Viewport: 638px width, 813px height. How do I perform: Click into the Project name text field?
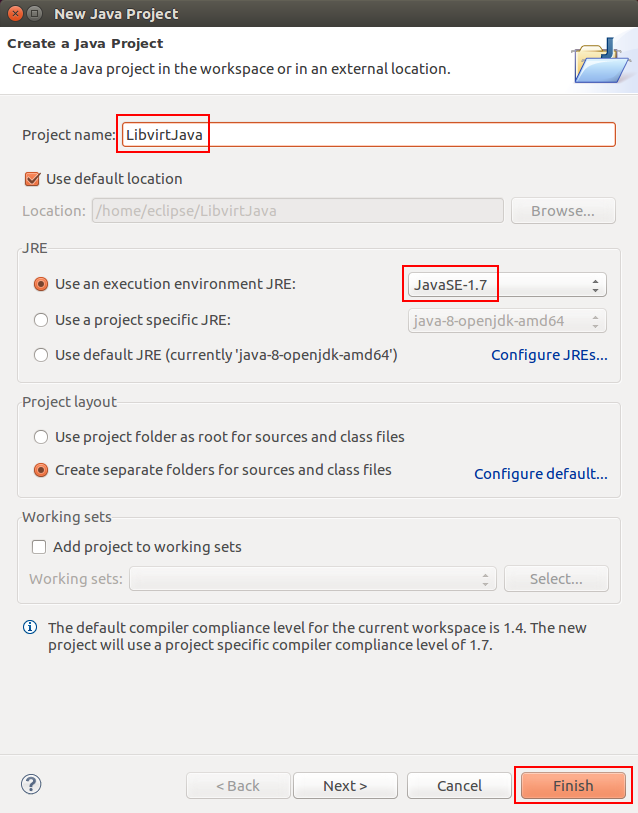[369, 135]
